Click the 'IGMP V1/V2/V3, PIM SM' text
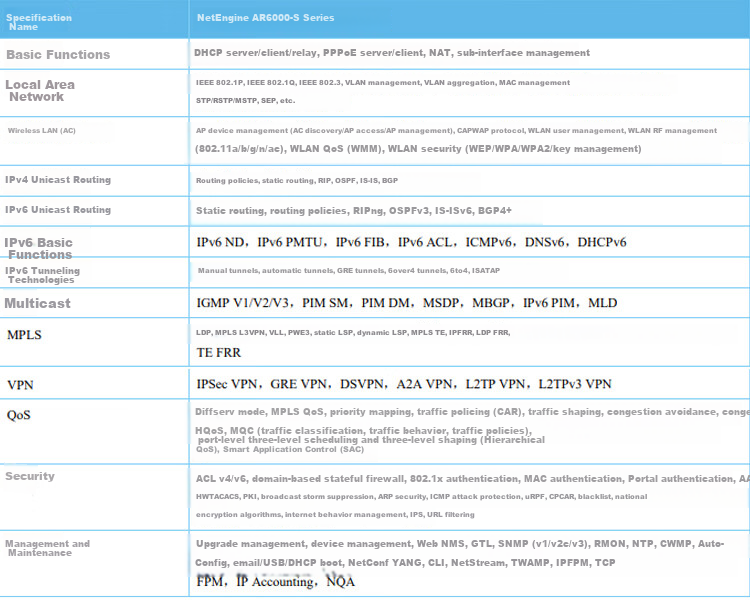 [407, 303]
